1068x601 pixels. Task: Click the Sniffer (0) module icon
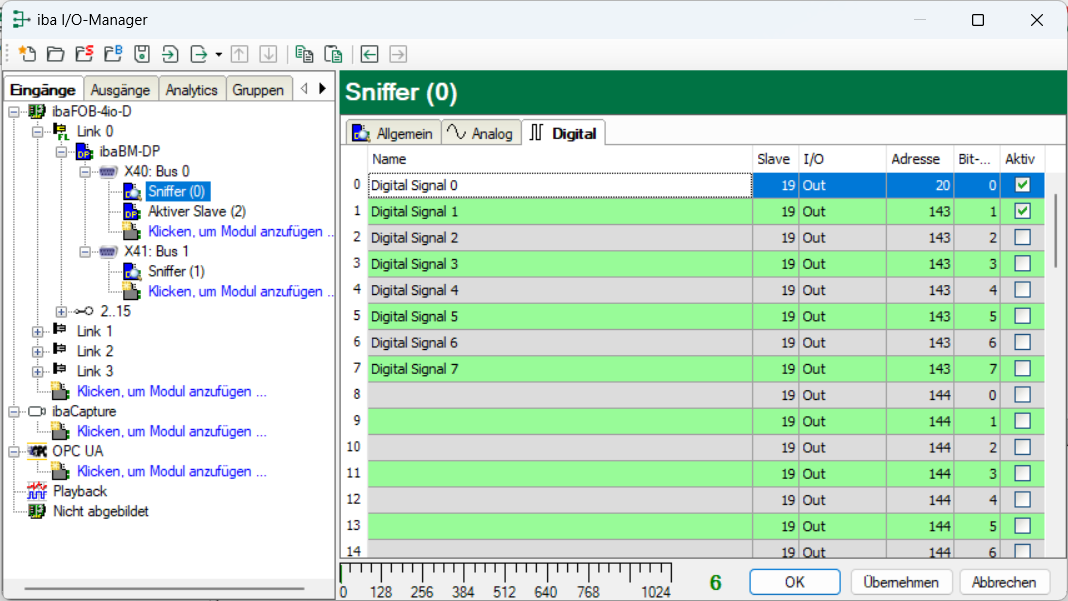tap(132, 191)
